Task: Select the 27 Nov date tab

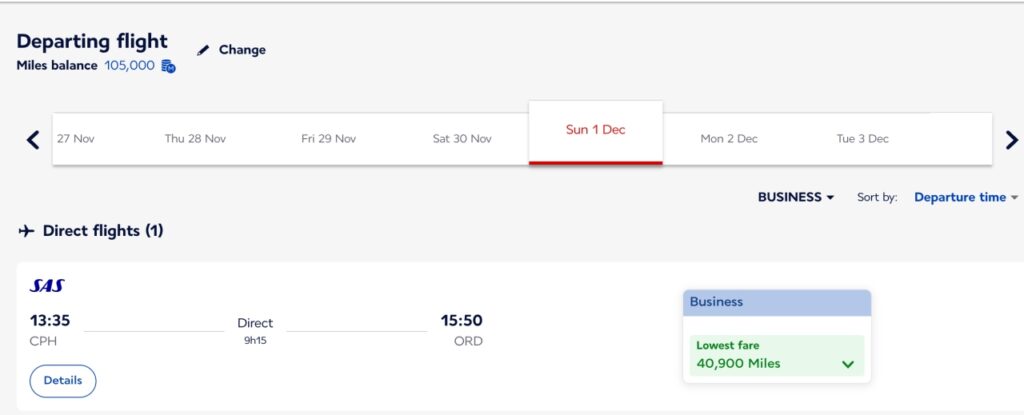Action: (76, 139)
